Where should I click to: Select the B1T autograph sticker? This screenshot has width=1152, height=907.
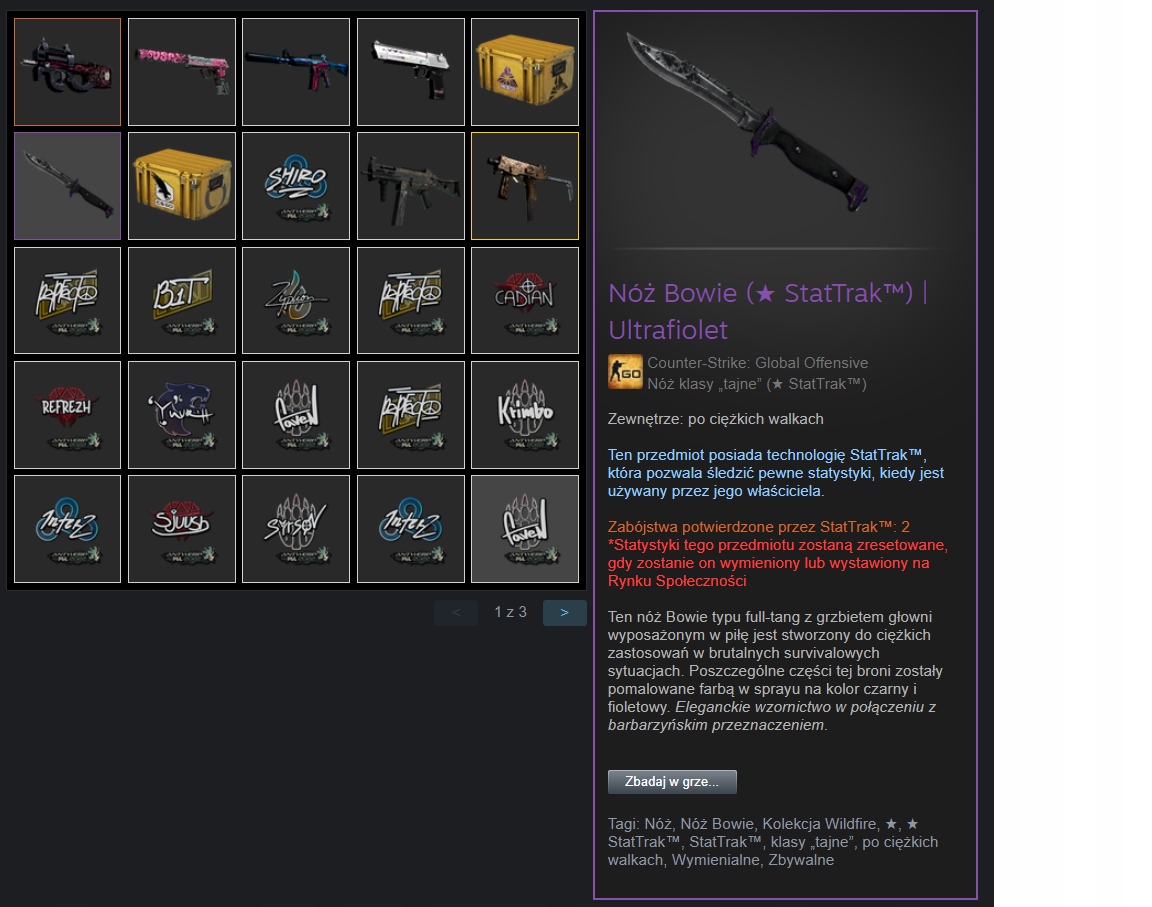tap(182, 300)
